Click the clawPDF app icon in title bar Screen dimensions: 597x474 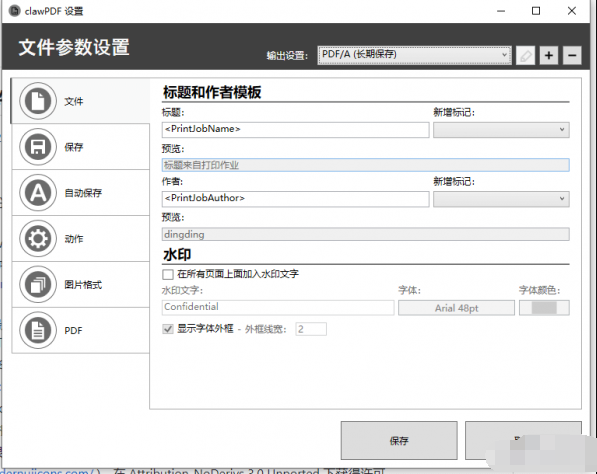click(14, 11)
